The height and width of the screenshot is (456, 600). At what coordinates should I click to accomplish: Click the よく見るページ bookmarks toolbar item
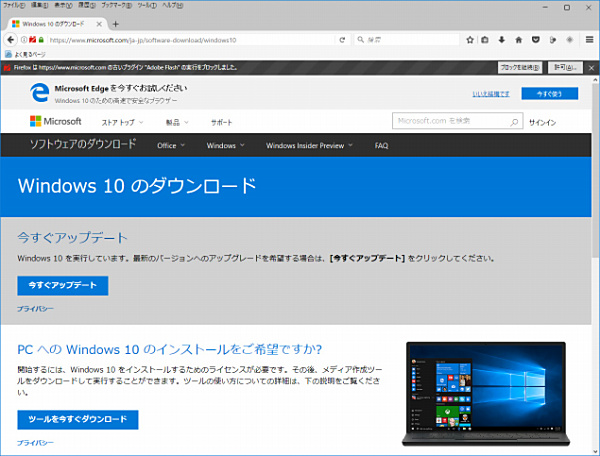click(x=25, y=54)
